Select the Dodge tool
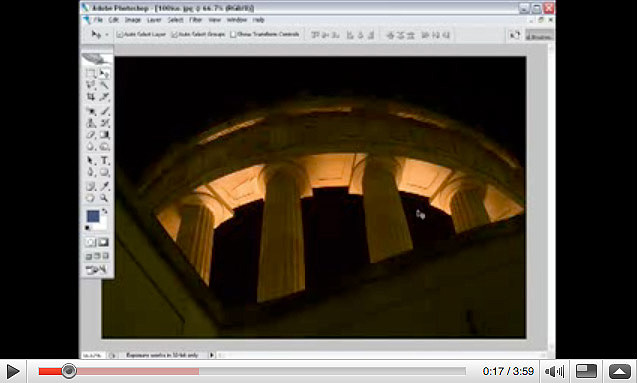The height and width of the screenshot is (383, 638). pos(105,147)
